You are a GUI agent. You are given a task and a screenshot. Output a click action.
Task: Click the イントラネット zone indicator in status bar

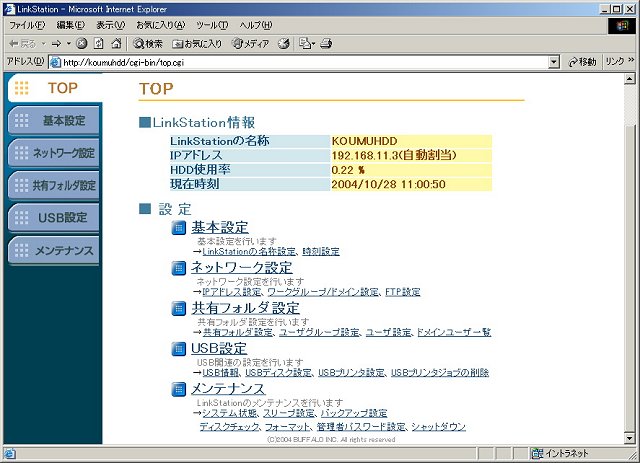(x=560, y=453)
